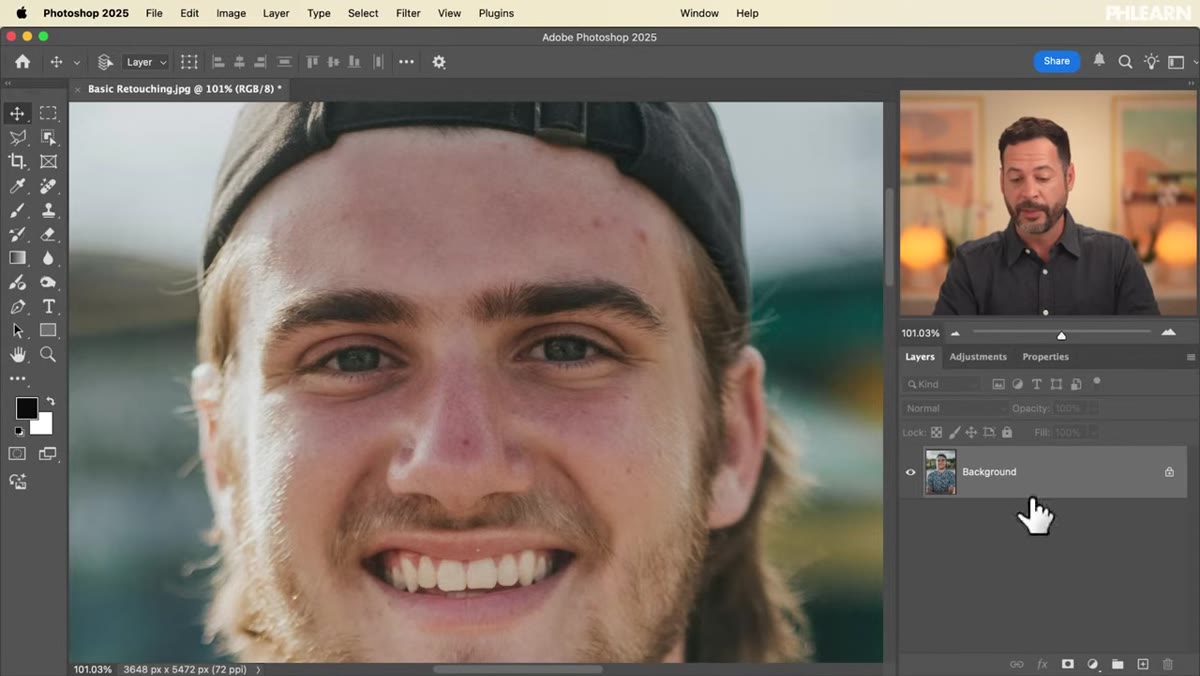The image size is (1200, 676).
Task: Open the fx layer styles button
Action: [1042, 664]
